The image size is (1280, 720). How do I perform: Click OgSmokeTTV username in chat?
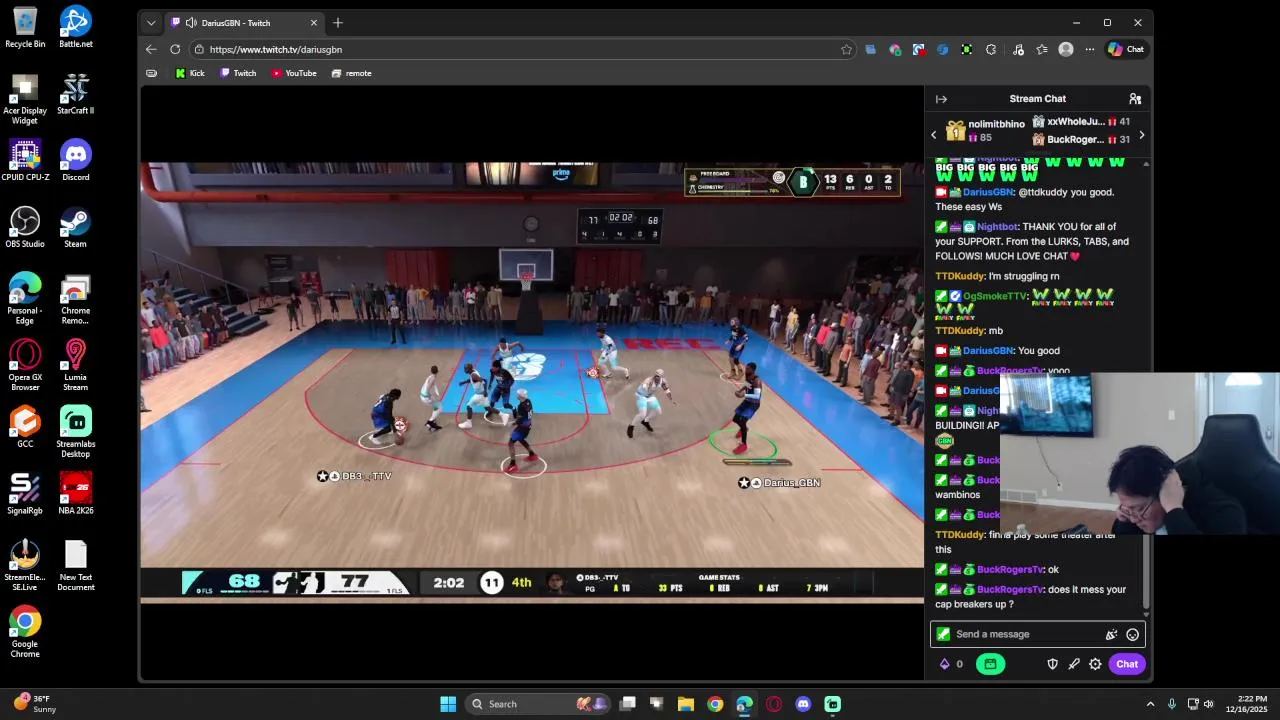click(995, 296)
